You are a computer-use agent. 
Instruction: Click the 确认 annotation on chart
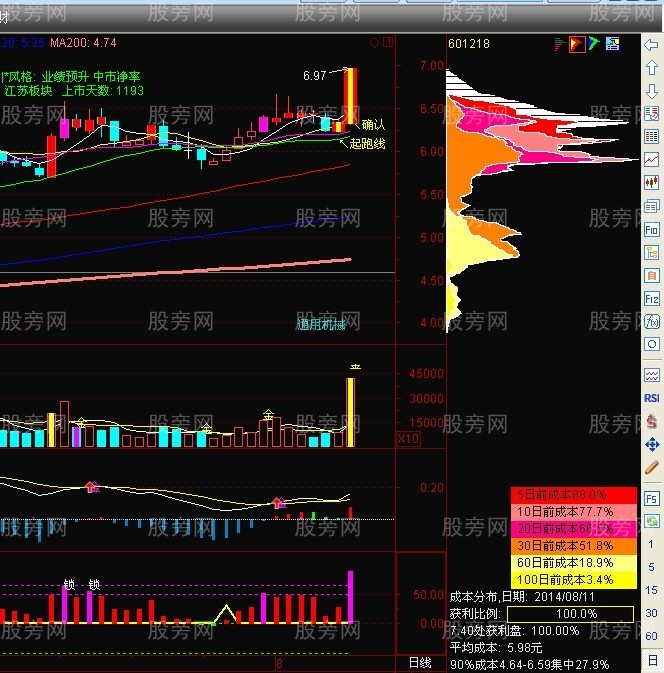tap(373, 125)
